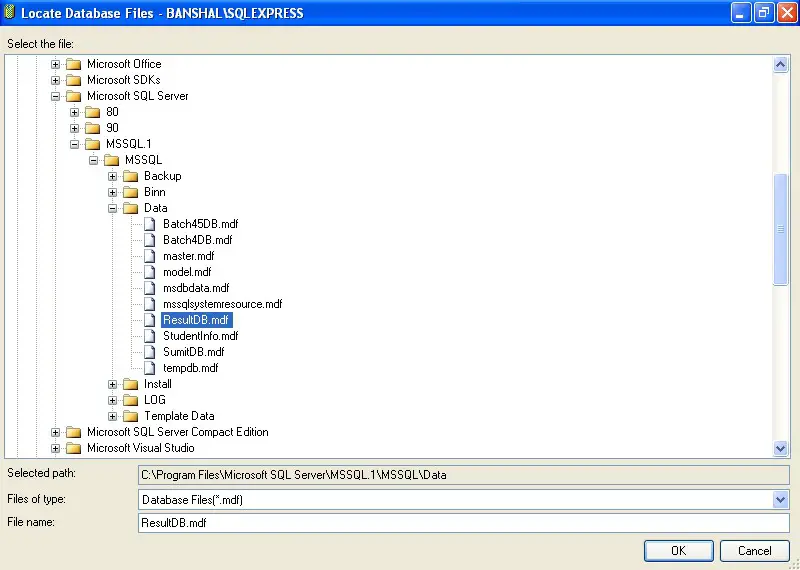The height and width of the screenshot is (570, 800).
Task: Collapse the Data folder node
Action: coord(113,209)
